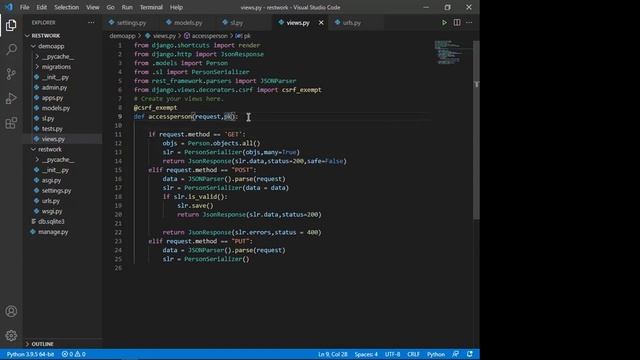Open notifications bell in status bar
The image size is (640, 360).
(470, 354)
